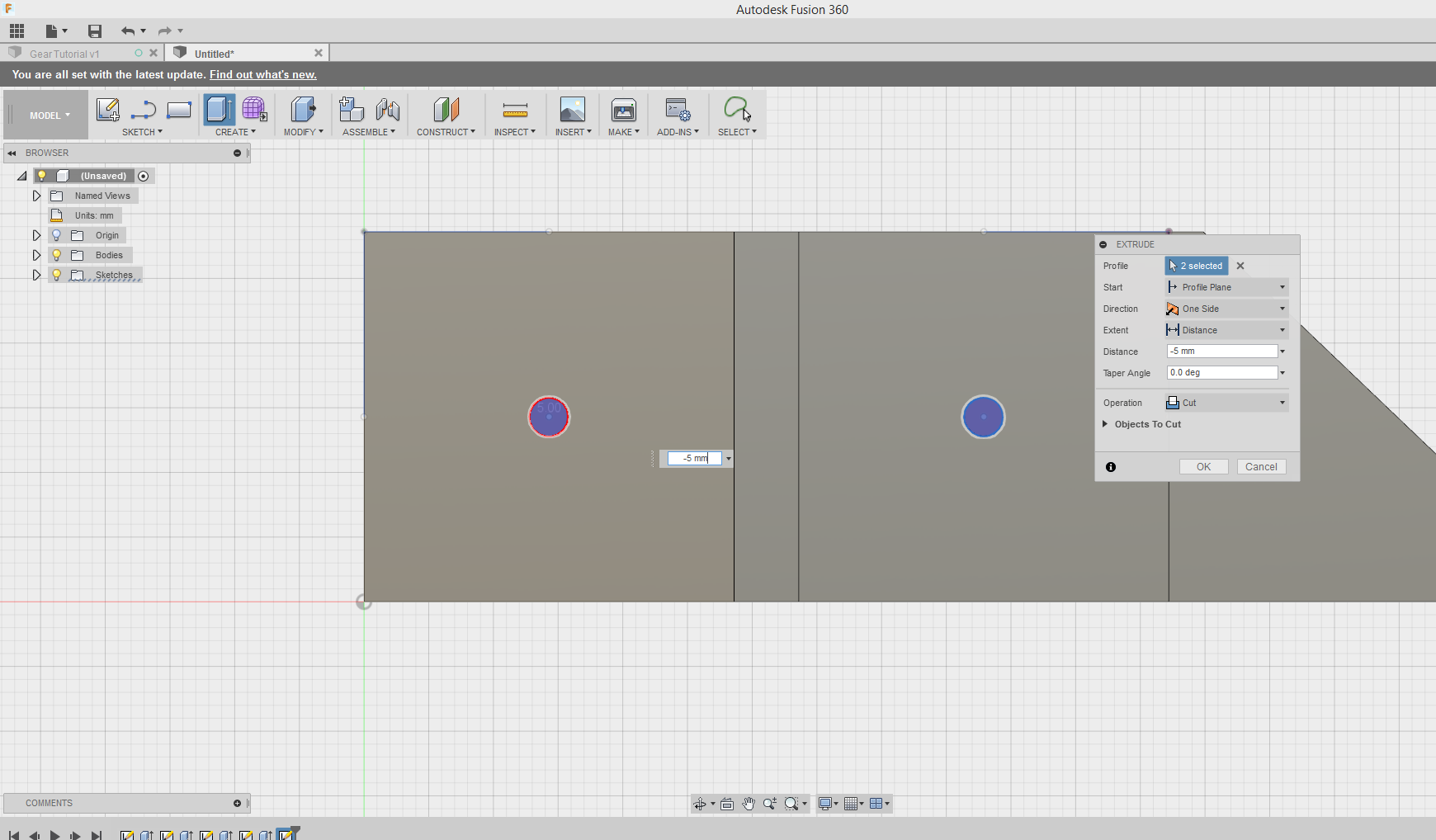1436x840 pixels.
Task: Select the Extrude tool icon
Action: [x=219, y=110]
